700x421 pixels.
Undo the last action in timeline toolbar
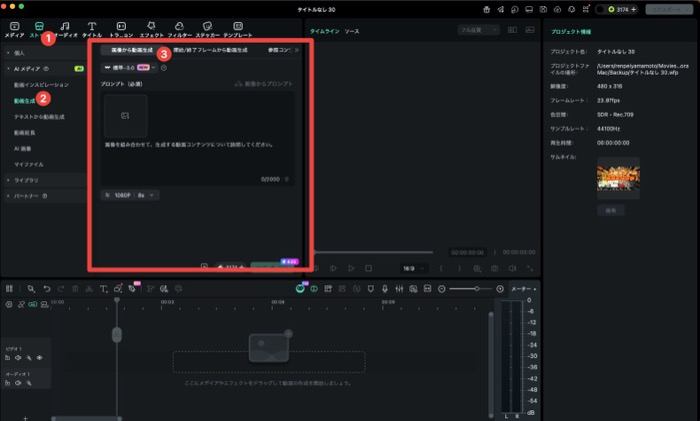(x=47, y=289)
